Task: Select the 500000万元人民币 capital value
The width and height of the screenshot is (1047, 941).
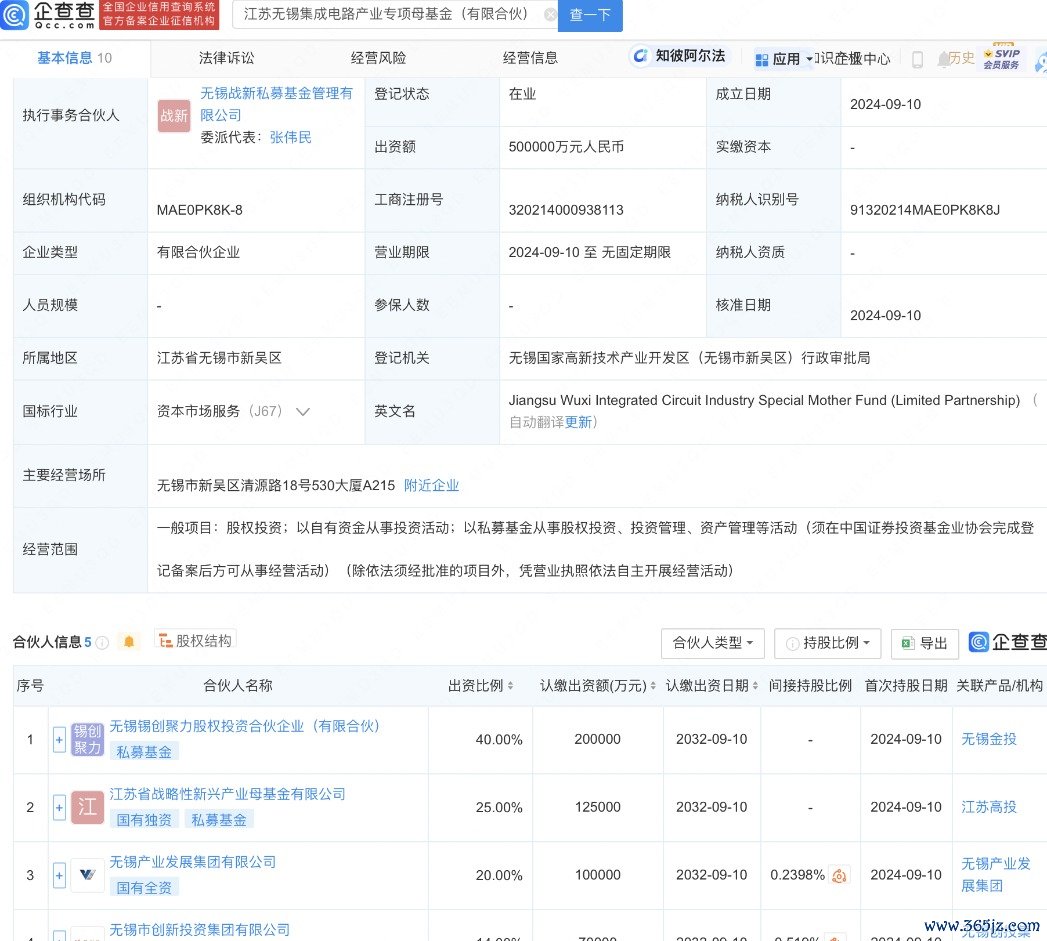Action: click(x=566, y=147)
